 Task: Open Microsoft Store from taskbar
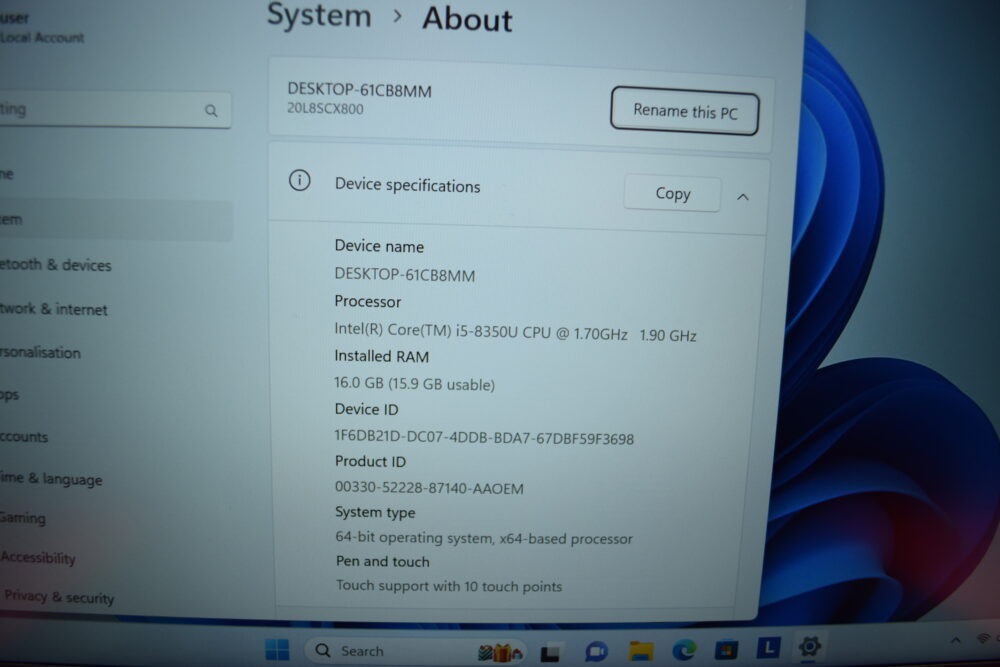(726, 650)
